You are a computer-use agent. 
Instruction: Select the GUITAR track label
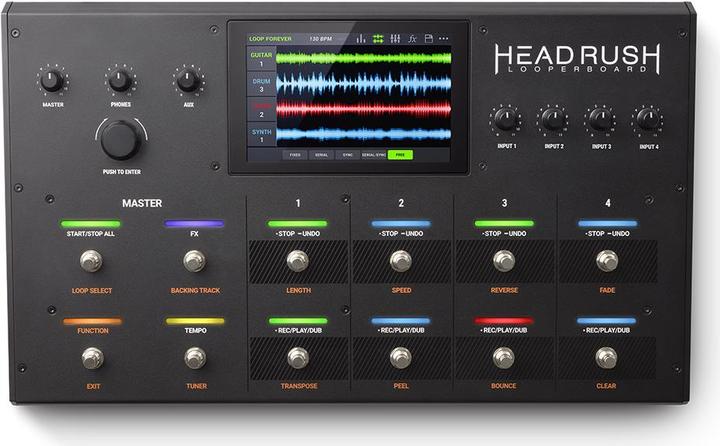tap(261, 59)
